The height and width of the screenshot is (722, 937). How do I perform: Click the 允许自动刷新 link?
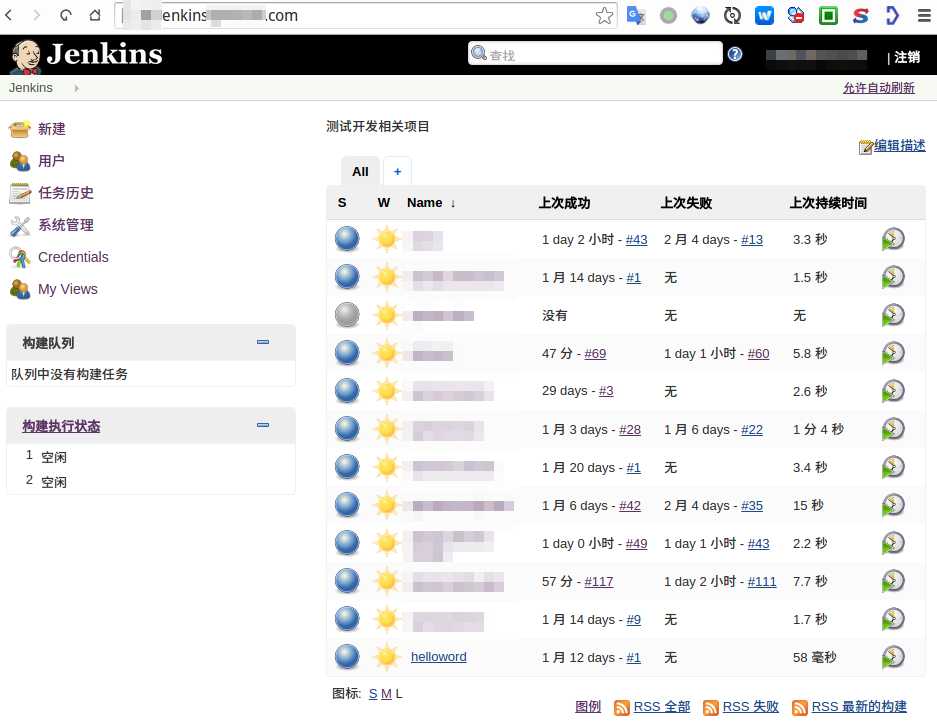click(x=878, y=88)
